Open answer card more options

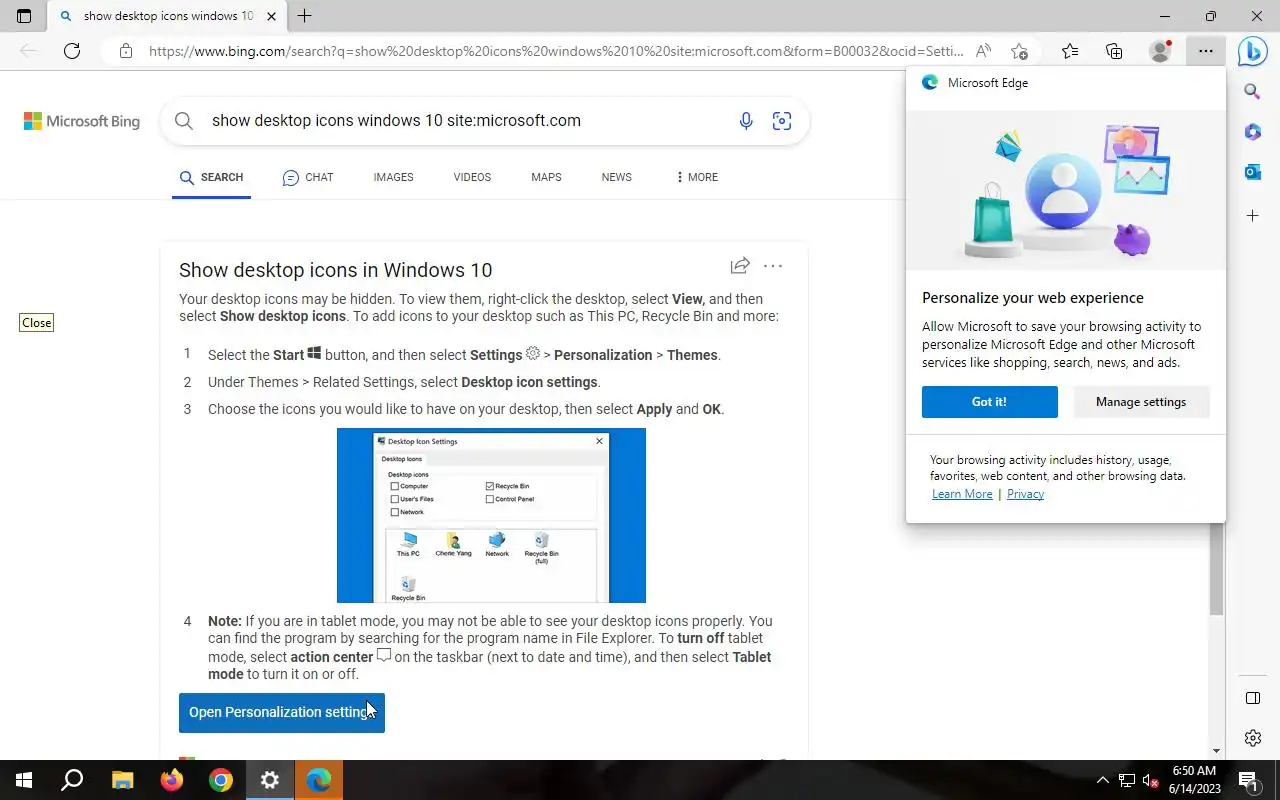773,266
